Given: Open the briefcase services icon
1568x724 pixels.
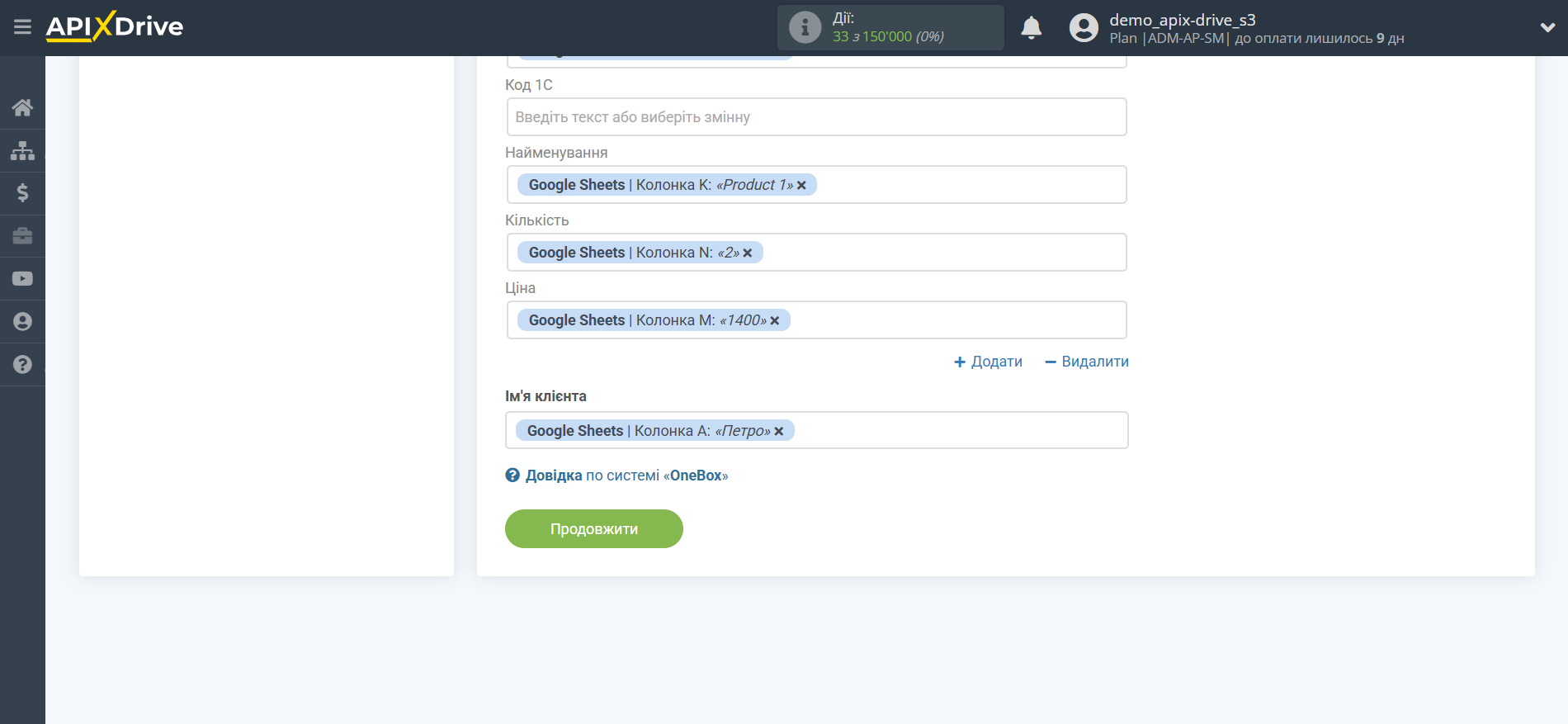Looking at the screenshot, I should (x=22, y=236).
